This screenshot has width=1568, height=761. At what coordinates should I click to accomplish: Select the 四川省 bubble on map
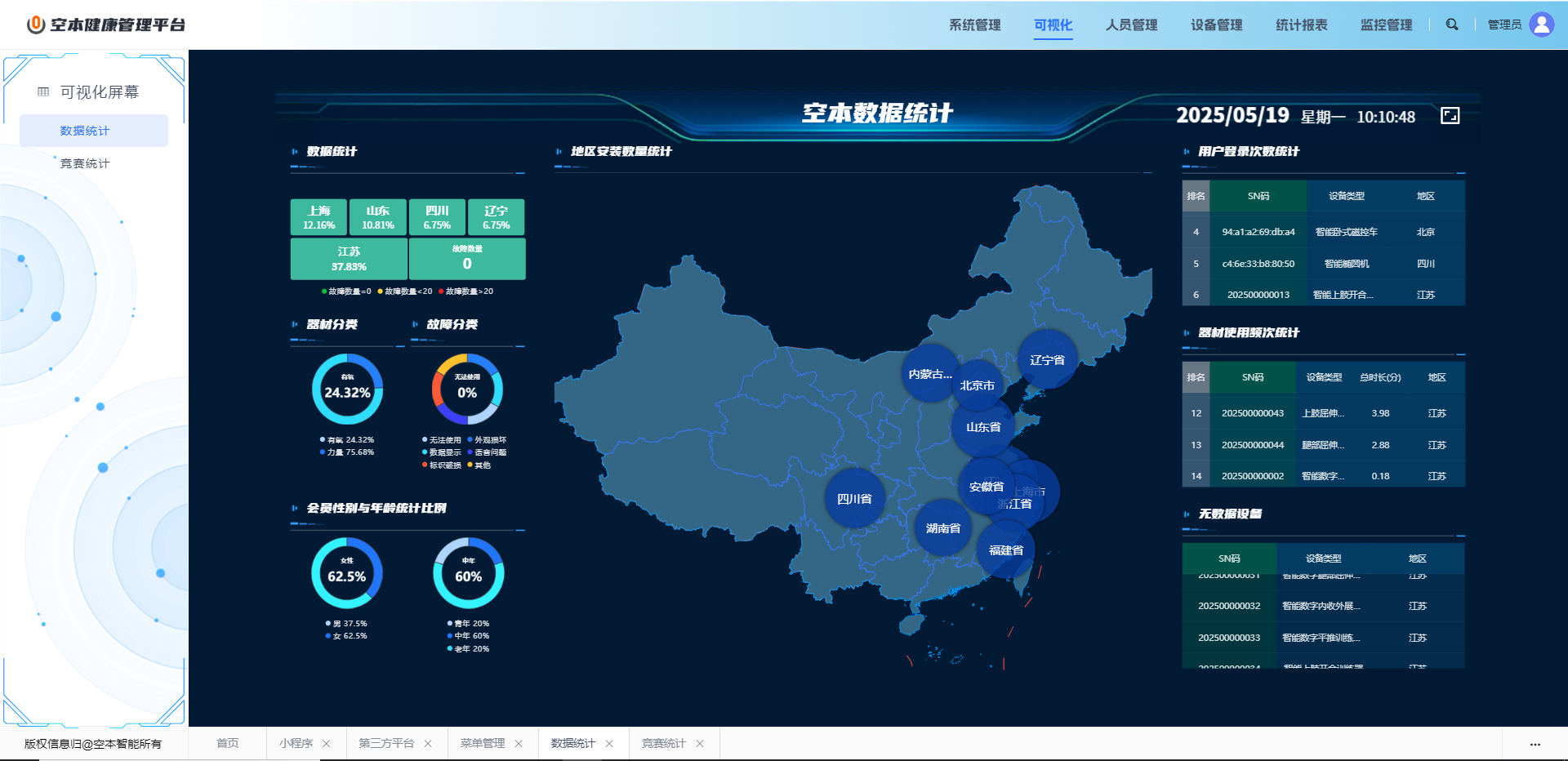[854, 498]
